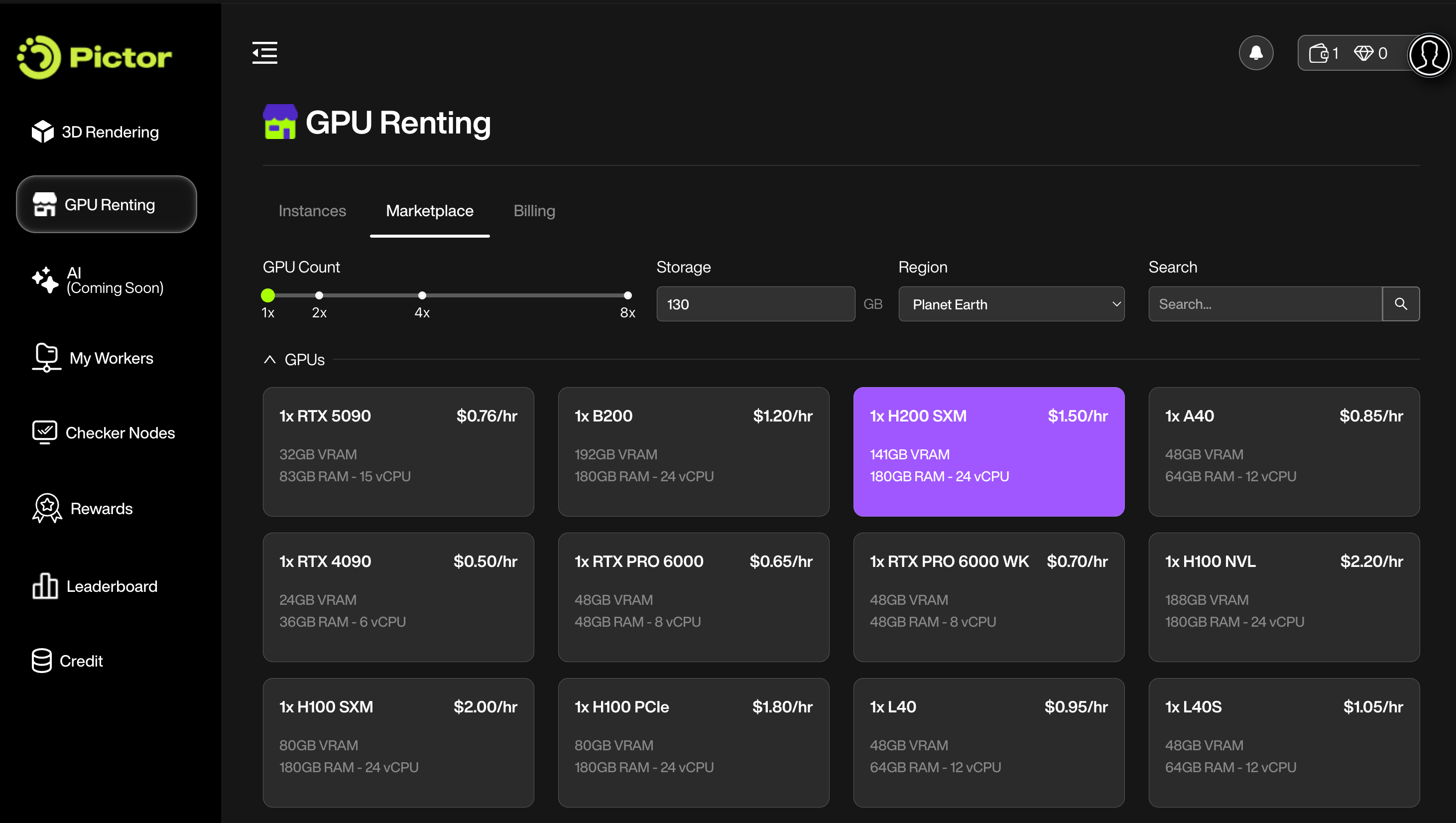The image size is (1456, 823).
Task: Collapse the GPUs section chevron
Action: (x=269, y=359)
